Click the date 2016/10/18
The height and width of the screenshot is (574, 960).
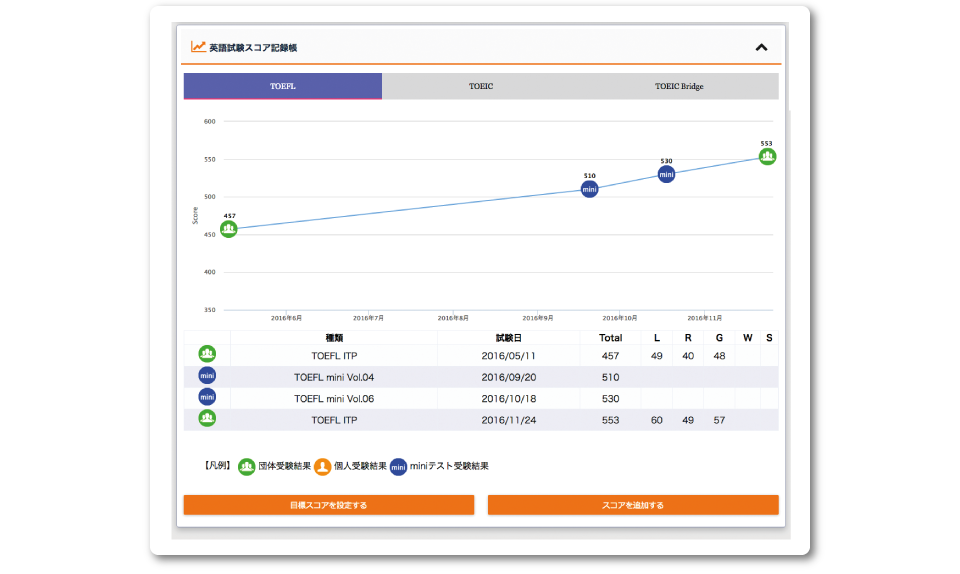[x=509, y=398]
